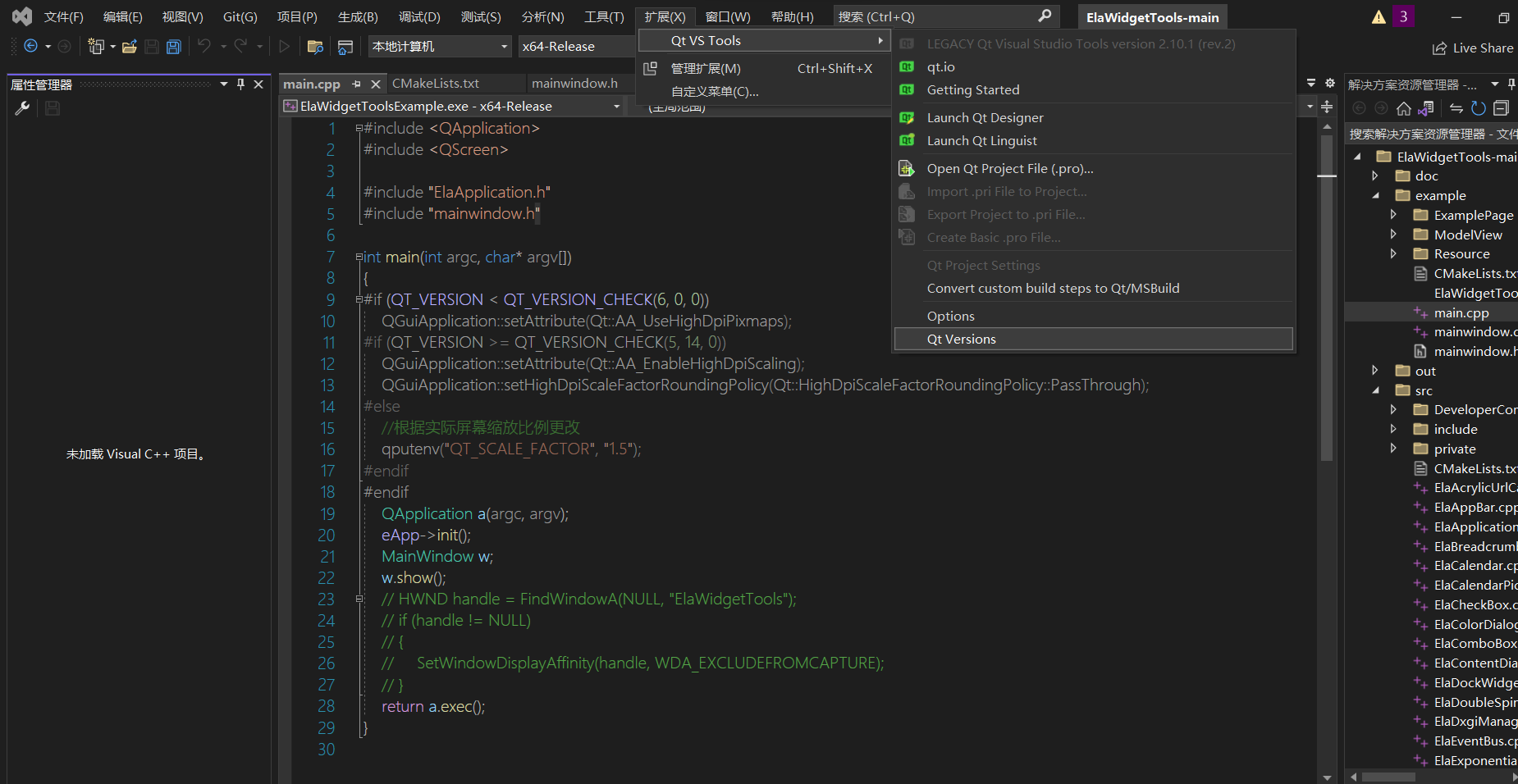The height and width of the screenshot is (784, 1518).
Task: Click the editor settings gear icon
Action: (x=1330, y=84)
